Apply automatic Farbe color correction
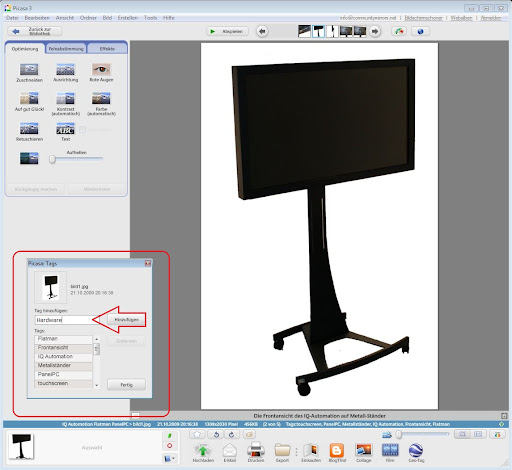512x470 pixels. click(101, 99)
